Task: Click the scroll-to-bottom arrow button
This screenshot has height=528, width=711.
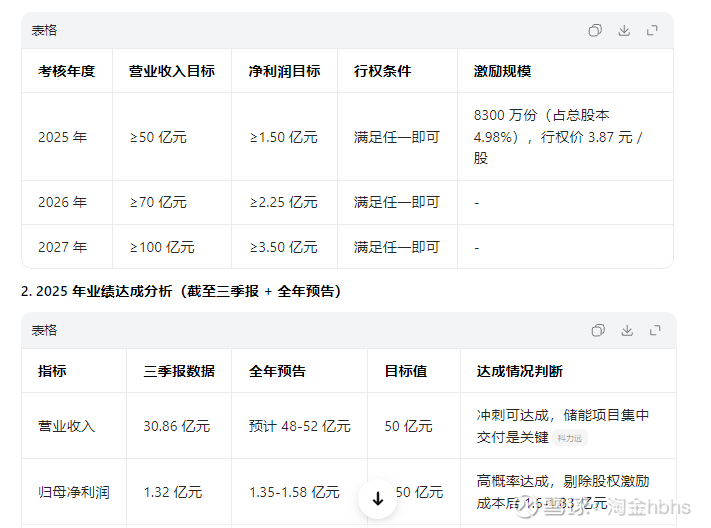Action: pyautogui.click(x=378, y=497)
